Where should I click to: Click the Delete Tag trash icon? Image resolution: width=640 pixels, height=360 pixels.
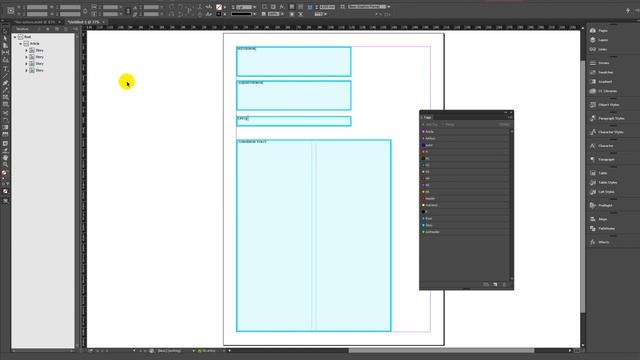pos(504,284)
